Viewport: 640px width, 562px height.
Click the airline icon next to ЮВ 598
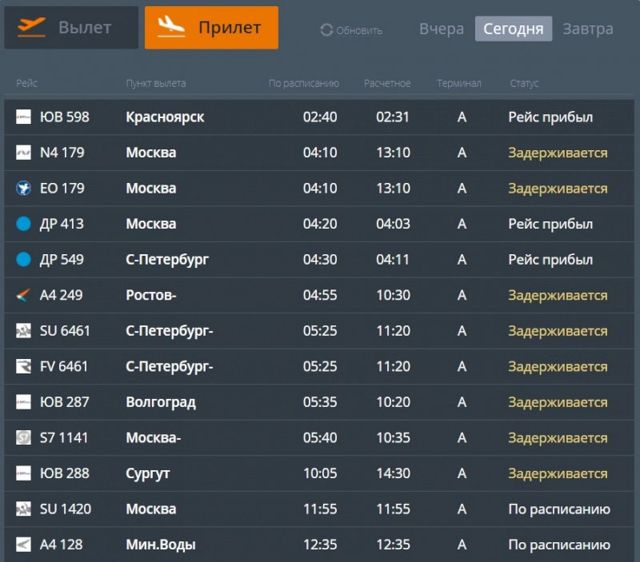(24, 117)
